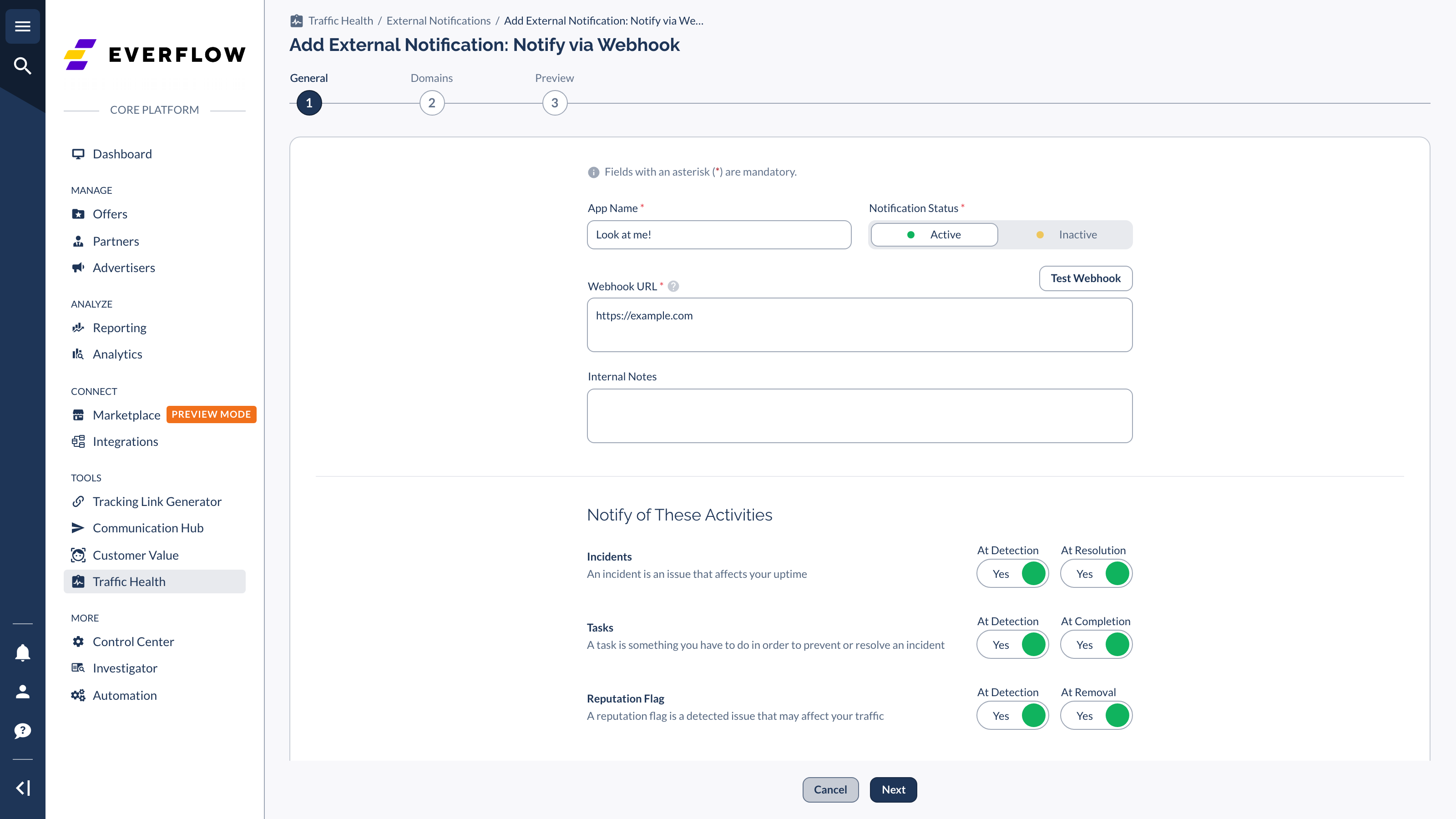Collapse the sidebar with the arrow icon

coord(23,788)
